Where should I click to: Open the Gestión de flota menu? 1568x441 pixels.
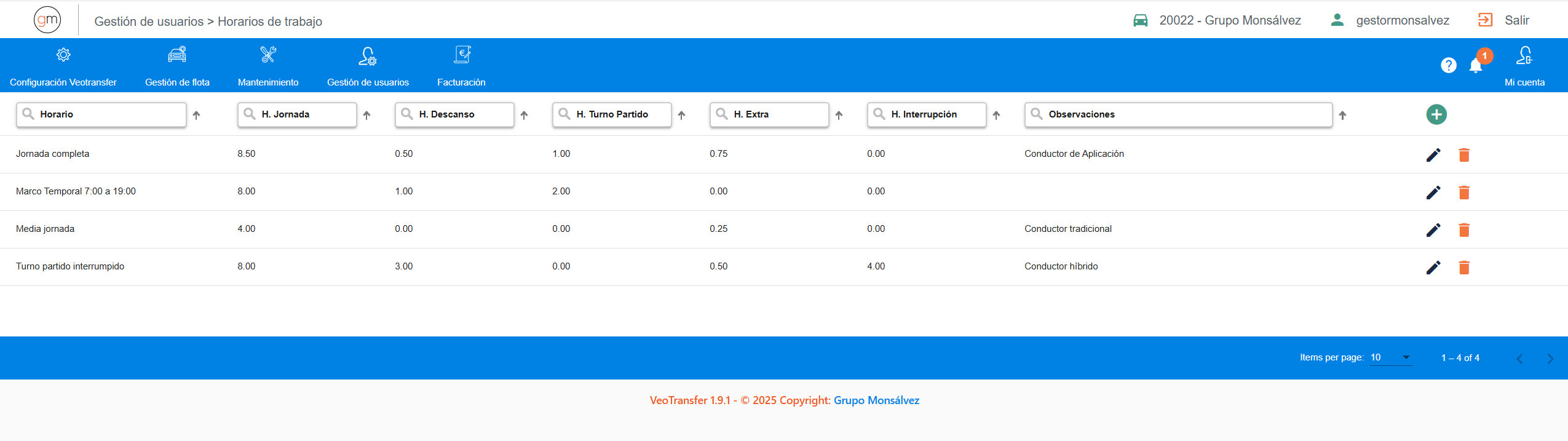pyautogui.click(x=177, y=65)
